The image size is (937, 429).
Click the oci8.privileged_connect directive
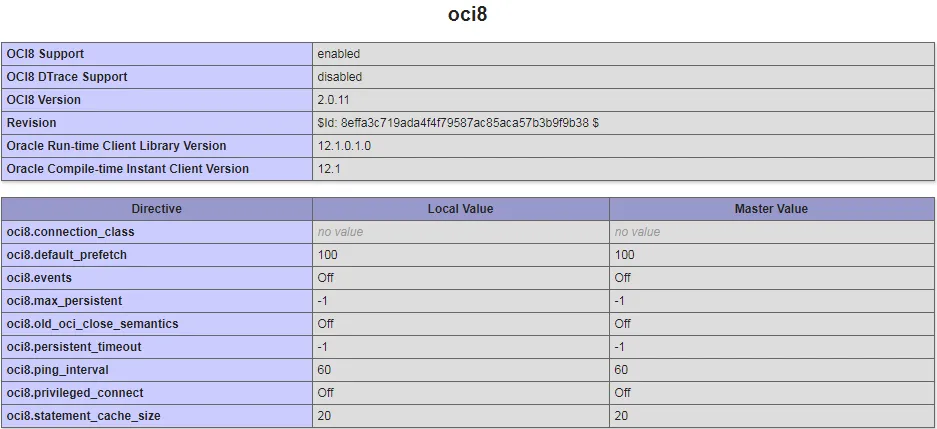coord(75,393)
